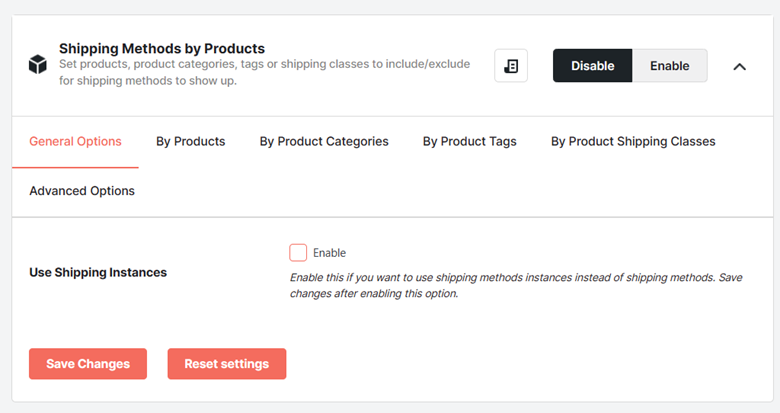Switch to the By Products tab
This screenshot has width=780, height=413.
pyautogui.click(x=191, y=141)
